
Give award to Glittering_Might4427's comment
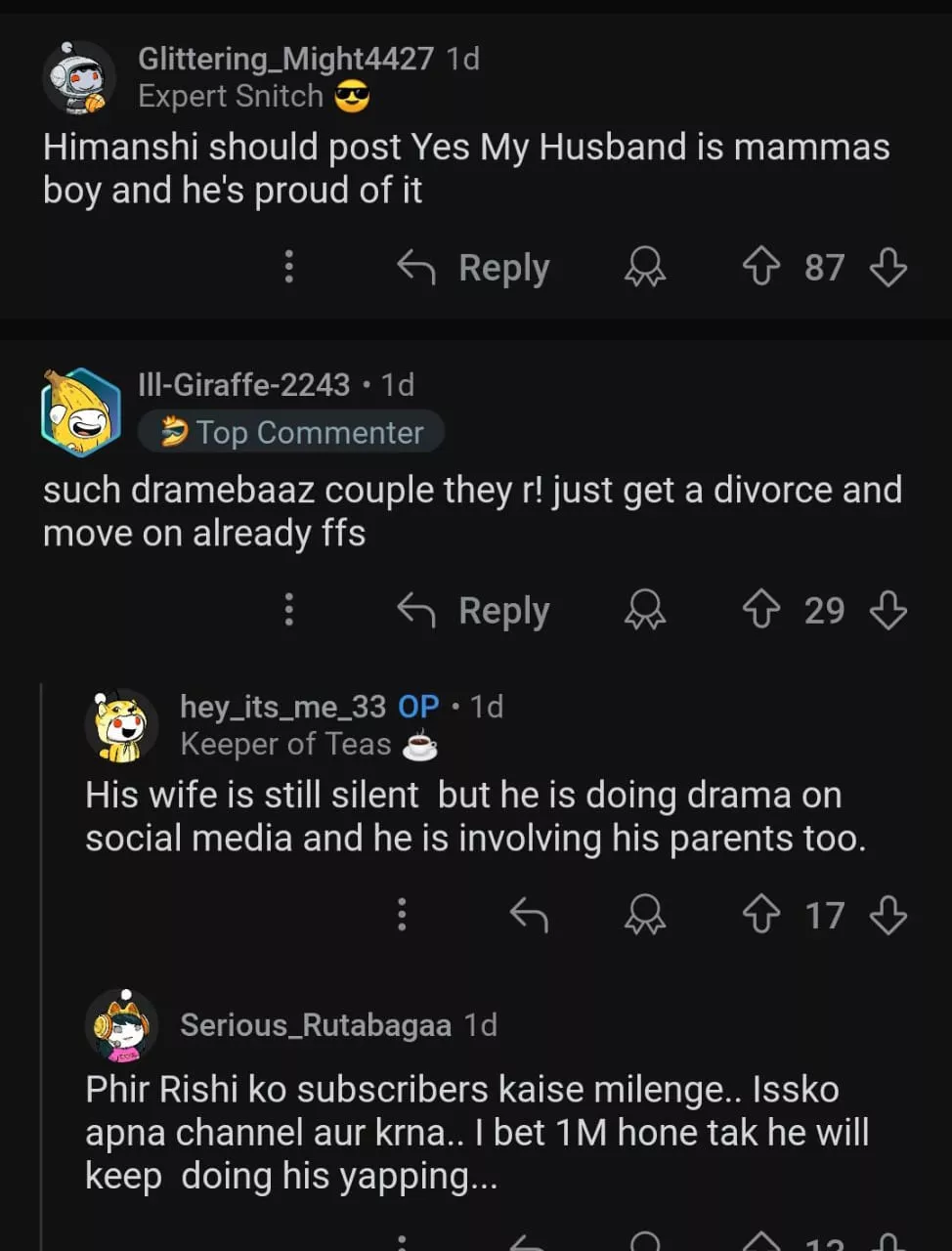pos(645,266)
